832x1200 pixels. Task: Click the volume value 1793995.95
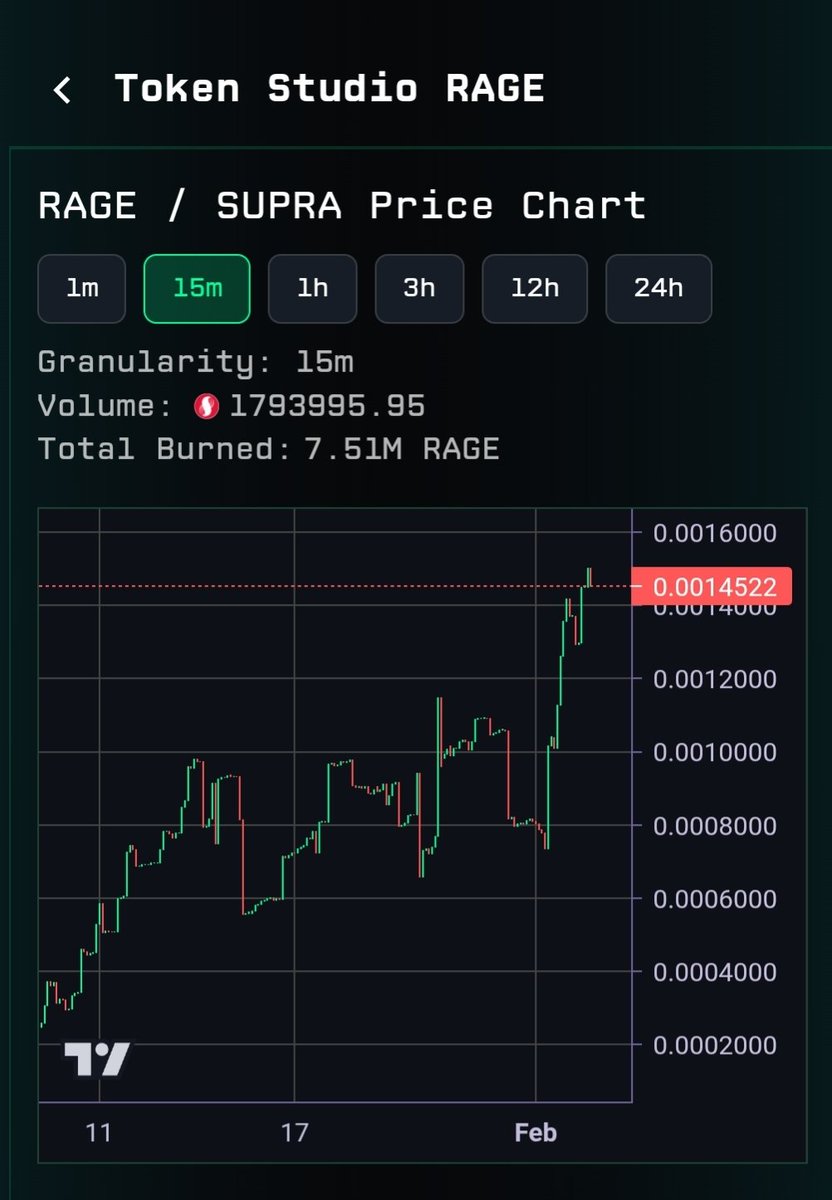(x=327, y=407)
